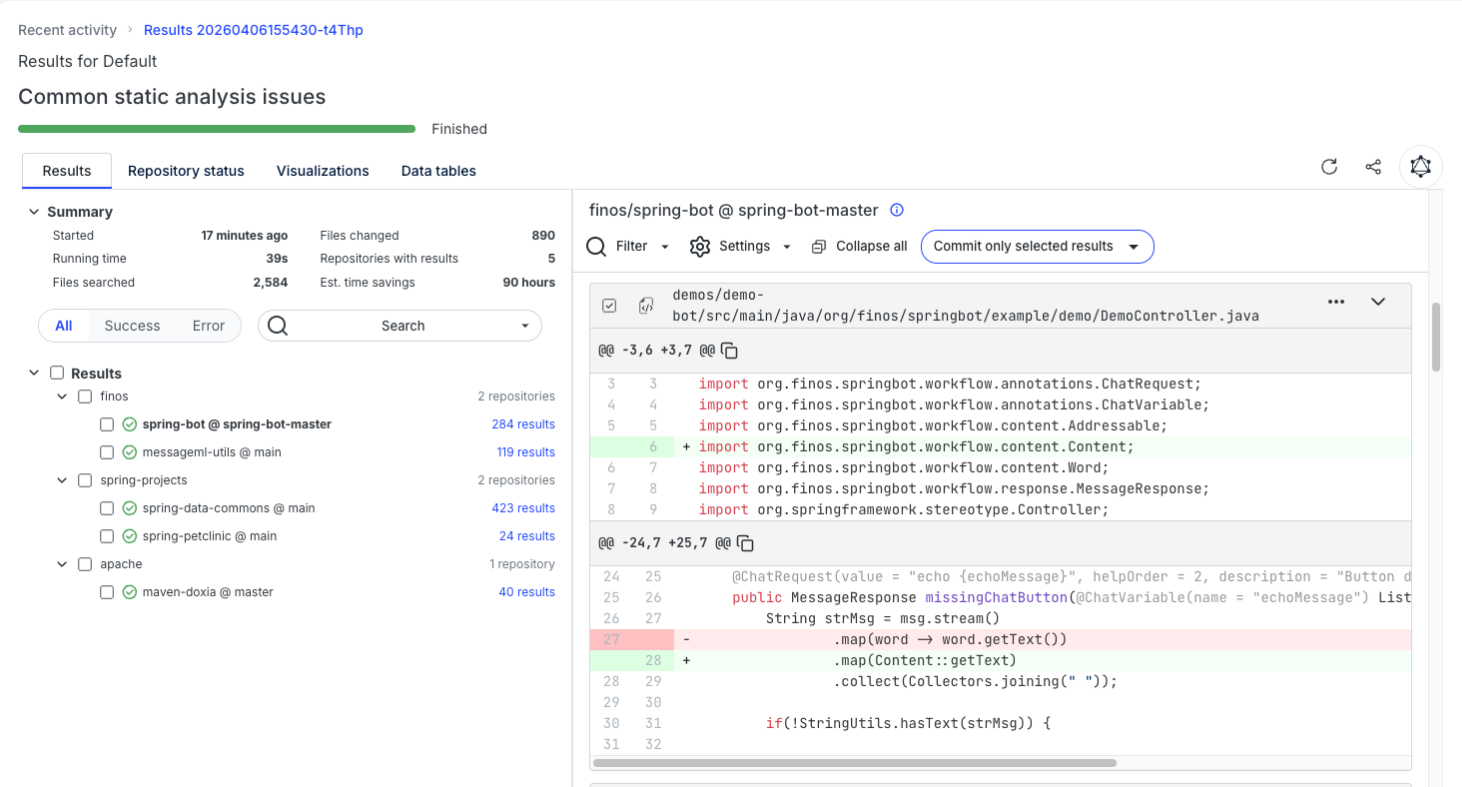This screenshot has width=1462, height=787.
Task: Open the three-dot menu for DemoController.java
Action: coord(1336,301)
